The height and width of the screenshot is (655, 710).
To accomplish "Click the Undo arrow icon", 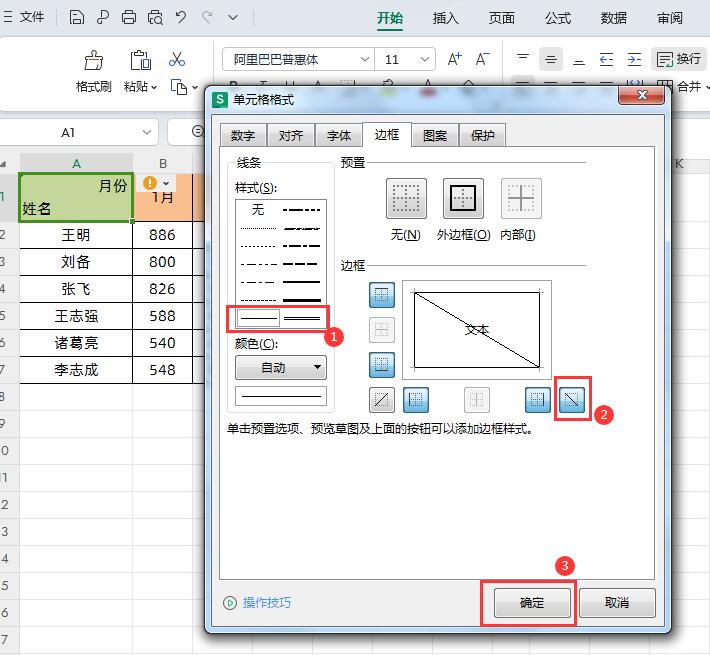I will point(181,18).
